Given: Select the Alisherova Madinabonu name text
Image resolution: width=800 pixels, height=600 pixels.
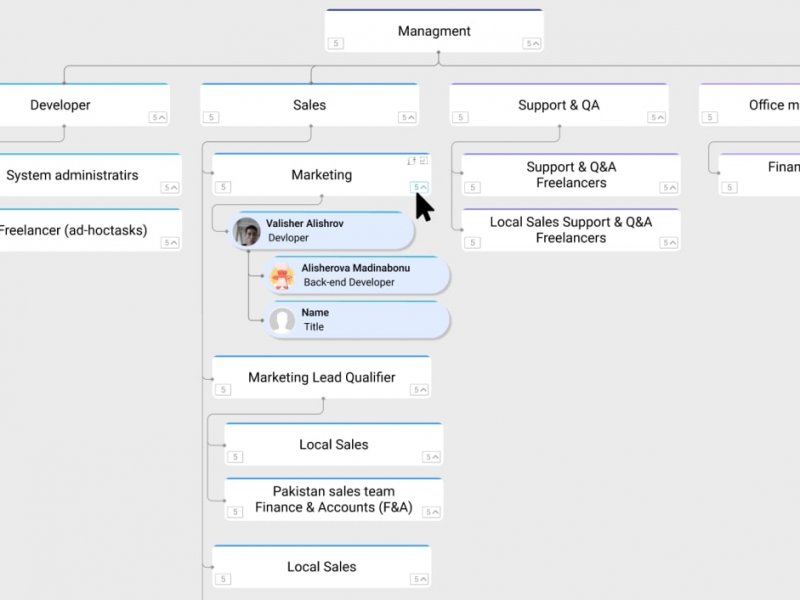Looking at the screenshot, I should (356, 268).
